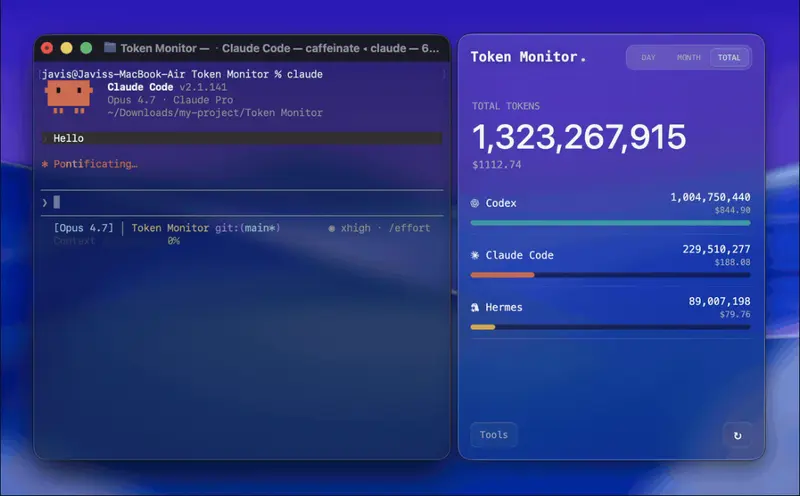Click the /effort hint in status line
The image size is (800, 496).
409,228
